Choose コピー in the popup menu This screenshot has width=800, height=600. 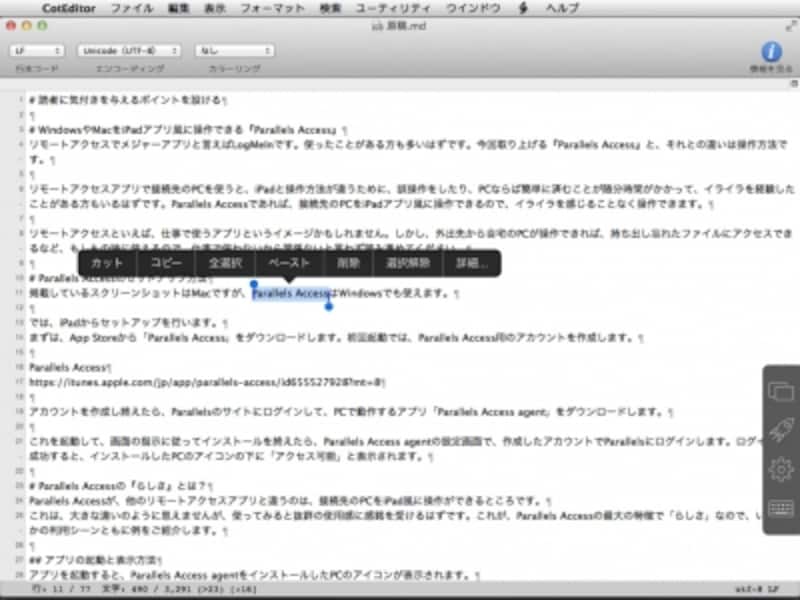click(x=166, y=263)
